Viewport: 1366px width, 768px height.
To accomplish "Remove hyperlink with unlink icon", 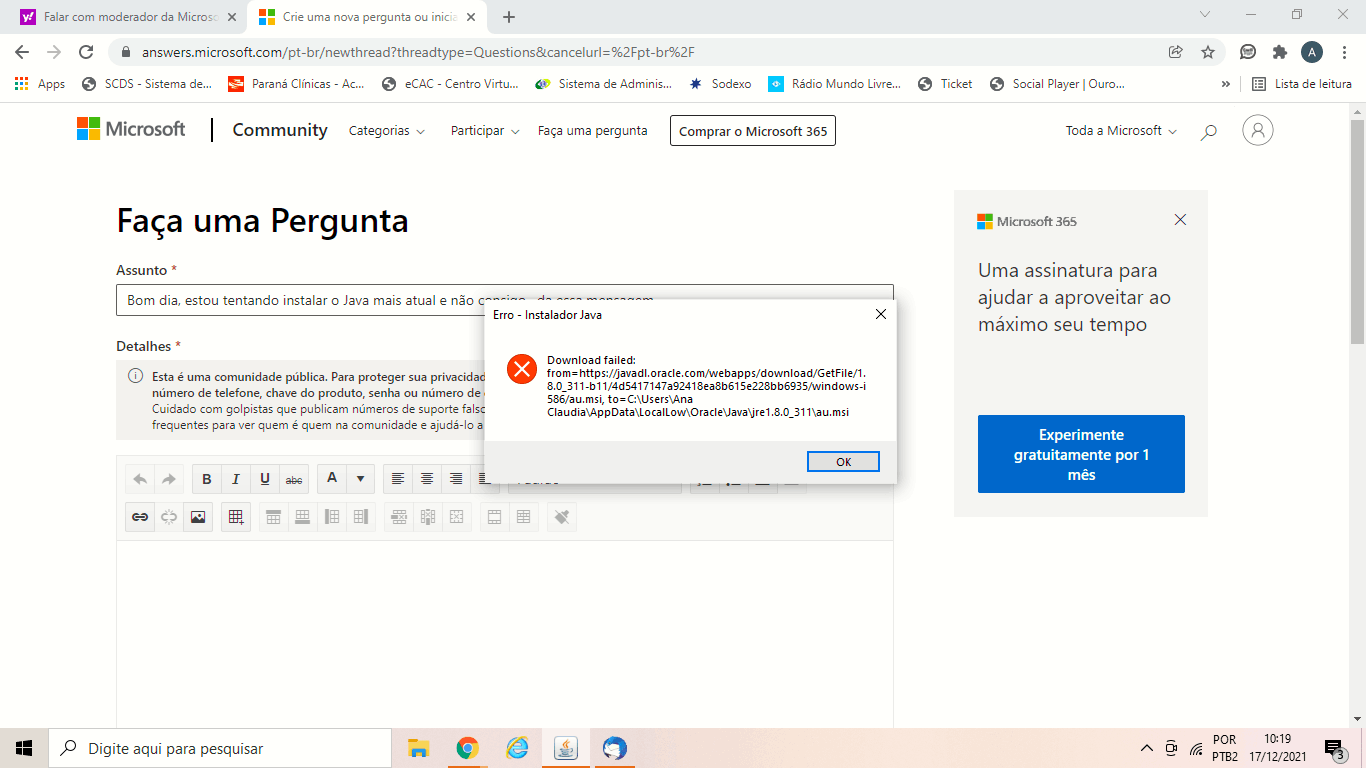I will [x=169, y=517].
